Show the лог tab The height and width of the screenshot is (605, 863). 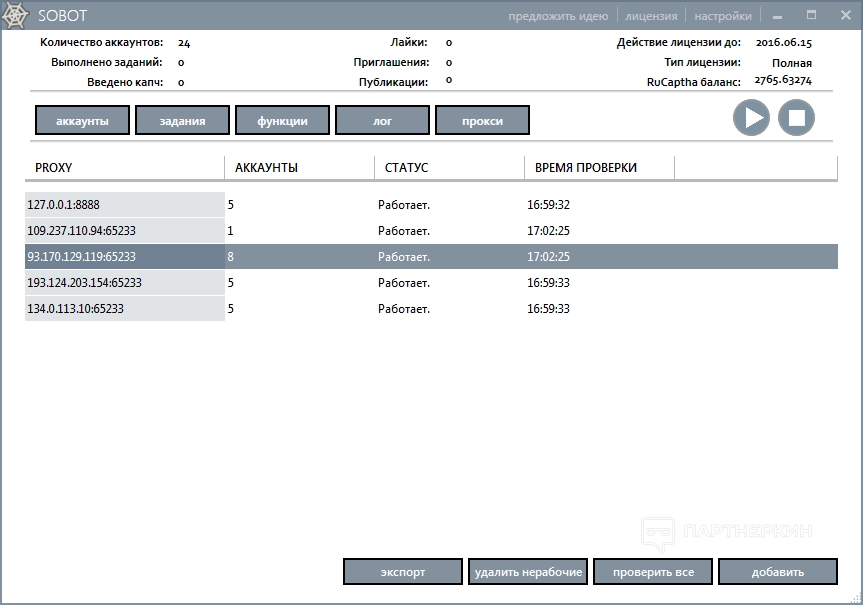click(x=382, y=121)
